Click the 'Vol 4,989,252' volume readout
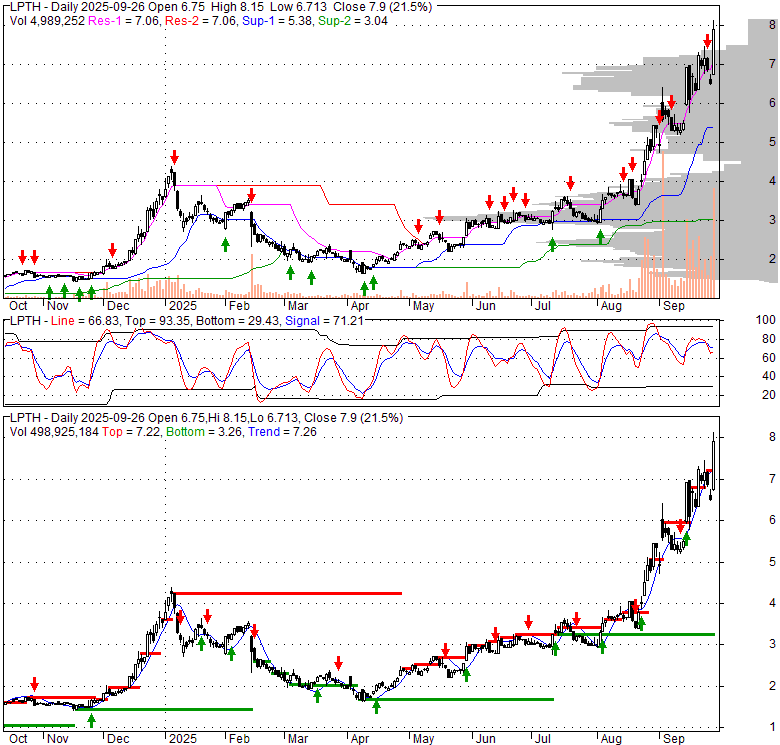The height and width of the screenshot is (745, 780). 47,21
